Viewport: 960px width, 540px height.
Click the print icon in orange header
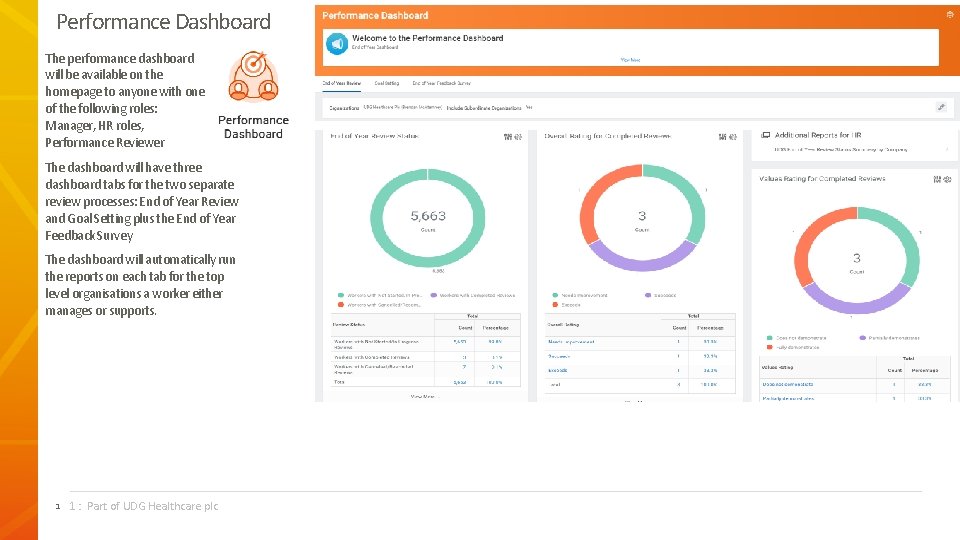coord(950,15)
